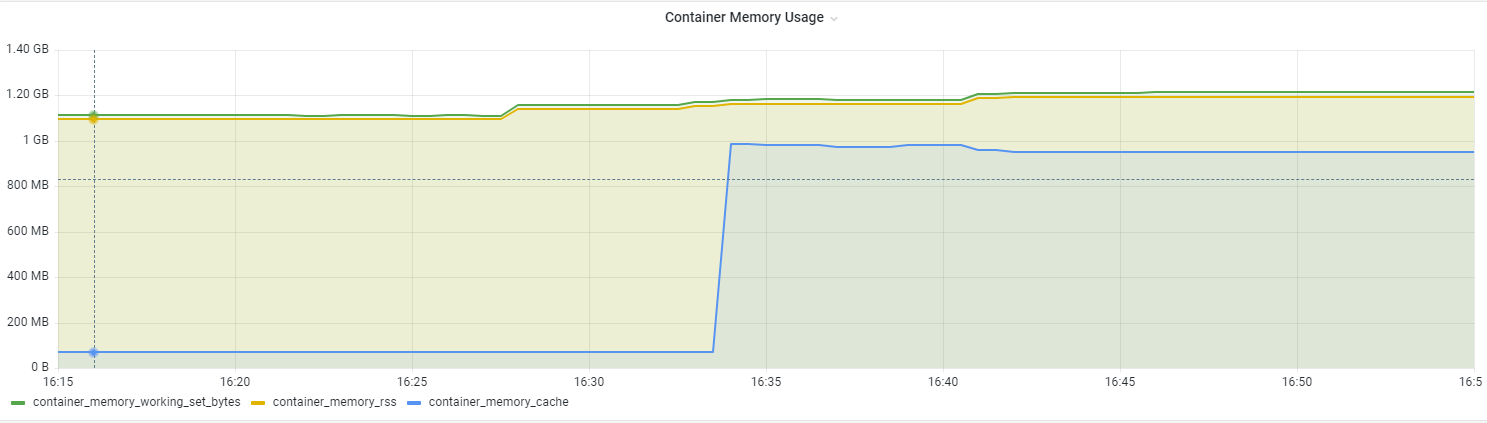Image resolution: width=1487 pixels, height=423 pixels.
Task: Click the 16:35 time axis label
Action: tap(765, 383)
